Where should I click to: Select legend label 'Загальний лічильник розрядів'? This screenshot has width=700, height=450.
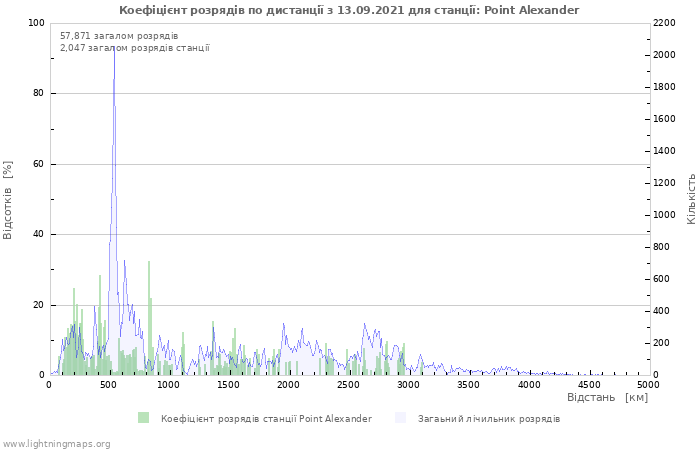[x=489, y=419]
